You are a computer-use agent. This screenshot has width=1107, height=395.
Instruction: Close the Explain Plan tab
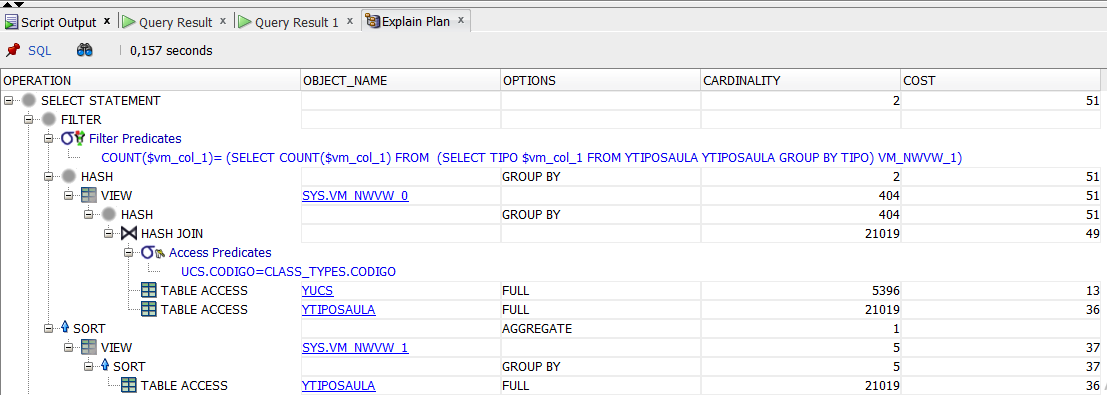pyautogui.click(x=460, y=20)
